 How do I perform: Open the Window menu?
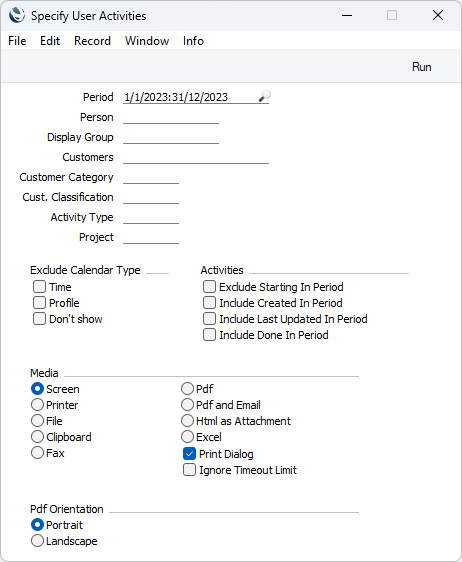pyautogui.click(x=147, y=41)
